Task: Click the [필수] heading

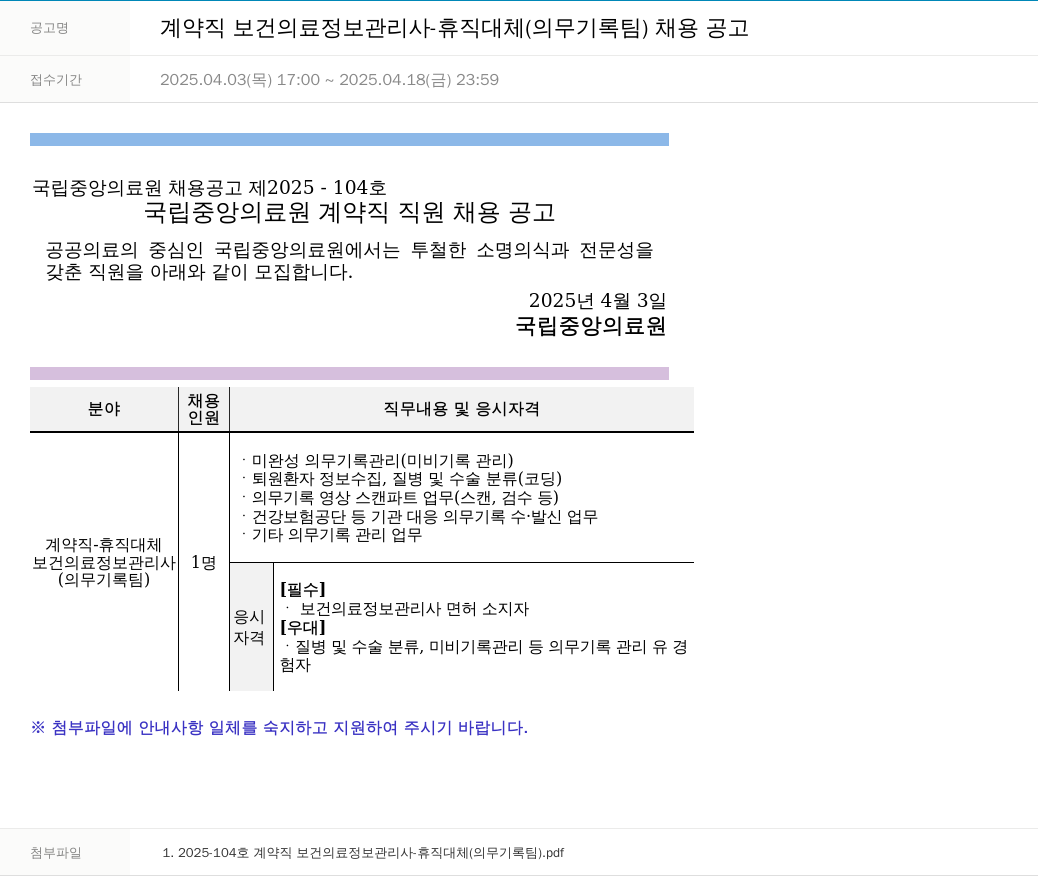Action: pos(303,589)
